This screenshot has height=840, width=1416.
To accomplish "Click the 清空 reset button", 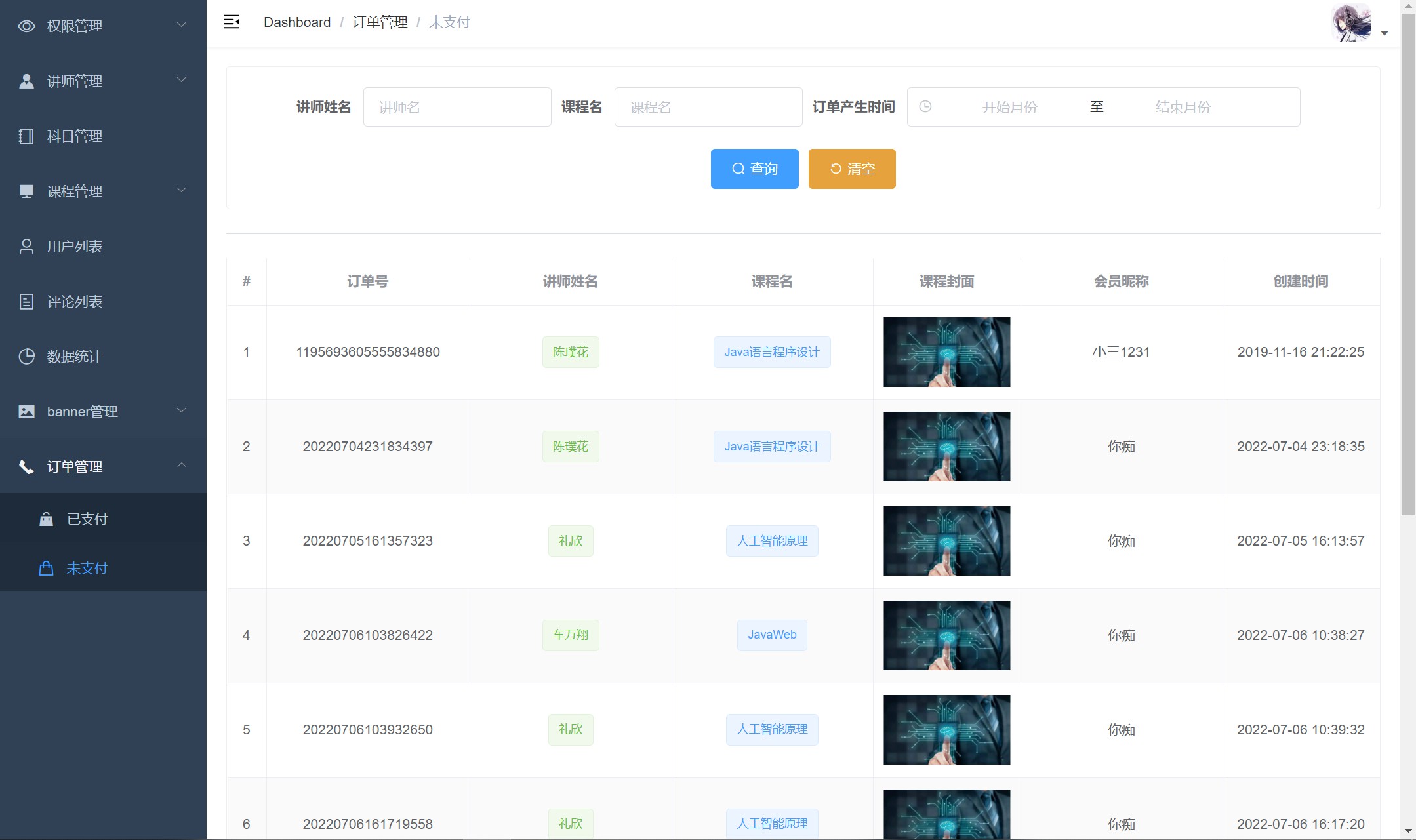I will click(851, 169).
